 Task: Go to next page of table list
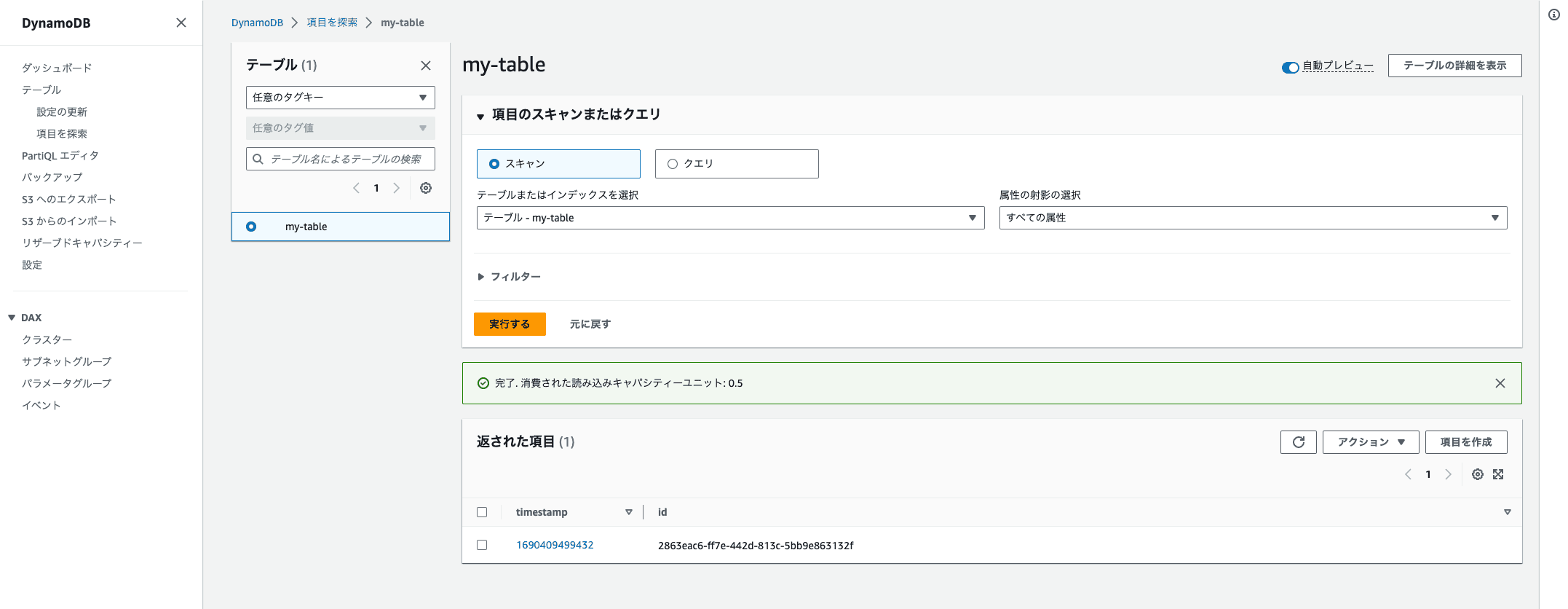coord(397,188)
